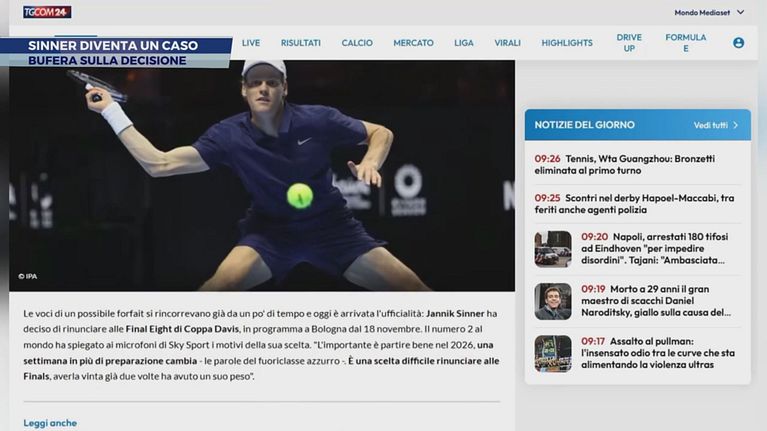Open the DRIVE UP section
Viewport: 767px width, 431px height.
point(629,43)
